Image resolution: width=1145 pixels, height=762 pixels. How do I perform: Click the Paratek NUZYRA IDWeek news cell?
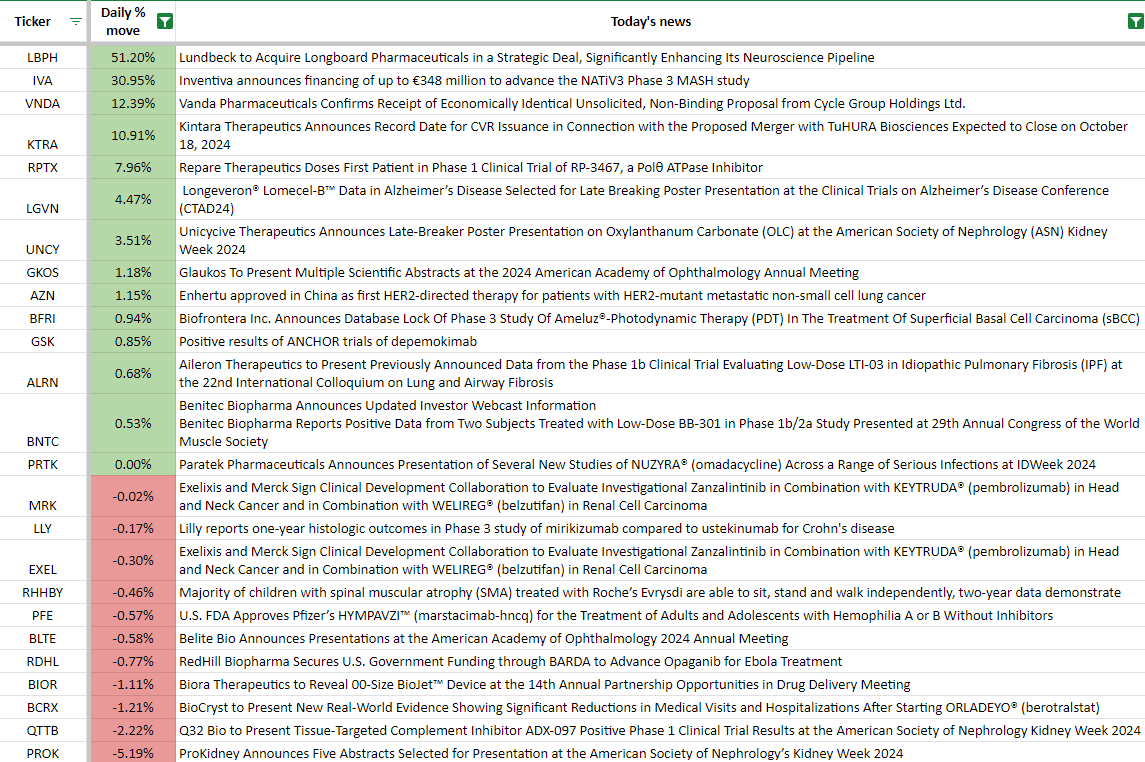(x=660, y=464)
